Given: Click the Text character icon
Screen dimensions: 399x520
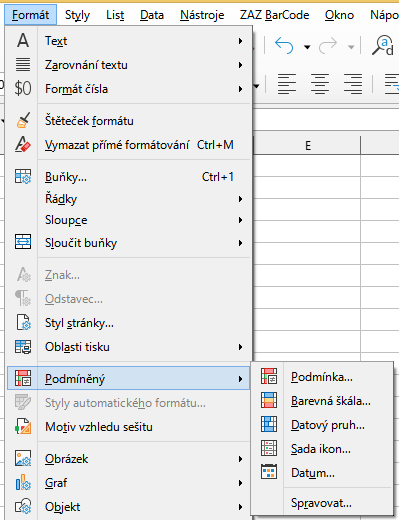Looking at the screenshot, I should pyautogui.click(x=23, y=41).
